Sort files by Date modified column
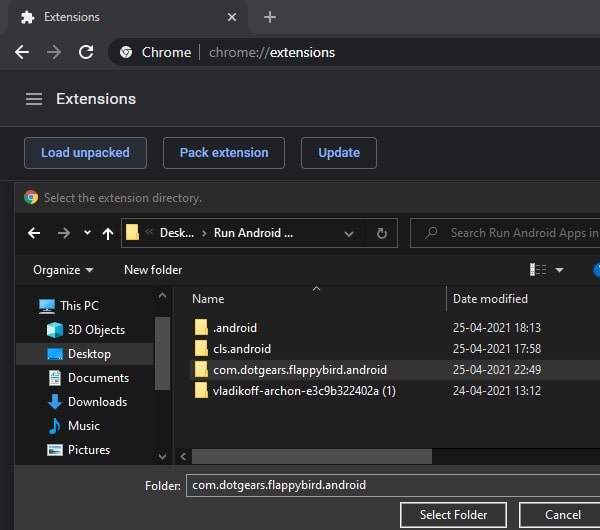Image resolution: width=600 pixels, height=530 pixels. pyautogui.click(x=490, y=298)
